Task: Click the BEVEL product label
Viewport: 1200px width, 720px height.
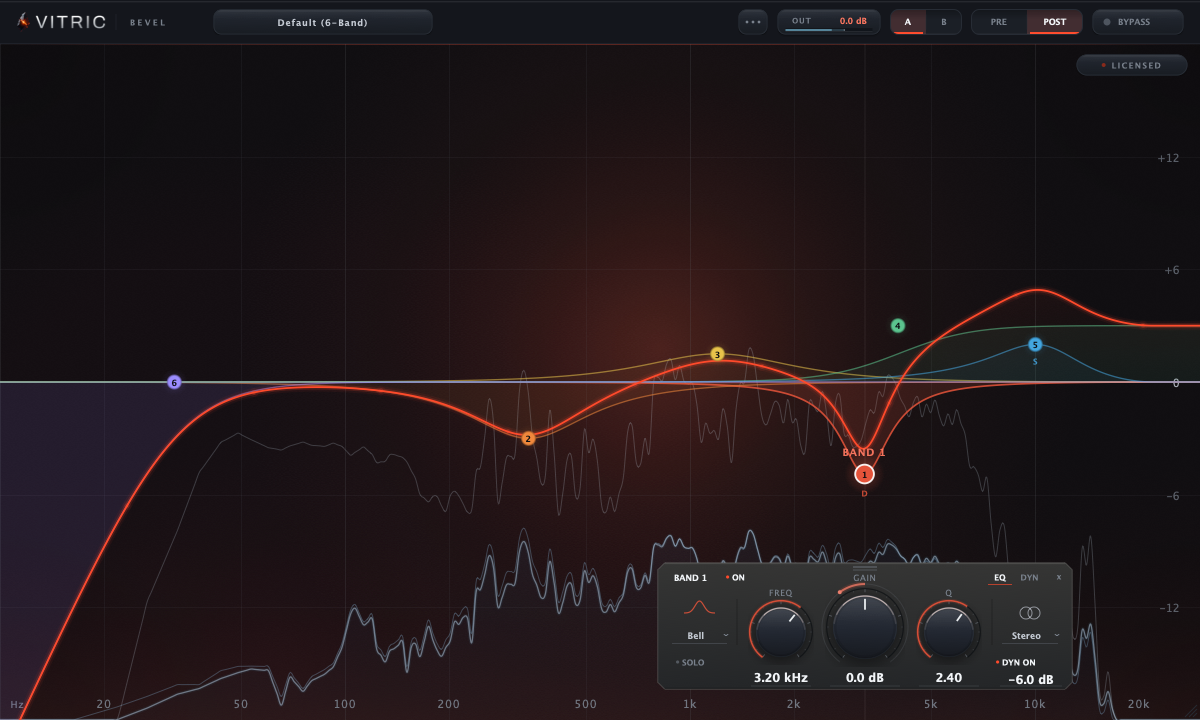Action: click(x=148, y=22)
